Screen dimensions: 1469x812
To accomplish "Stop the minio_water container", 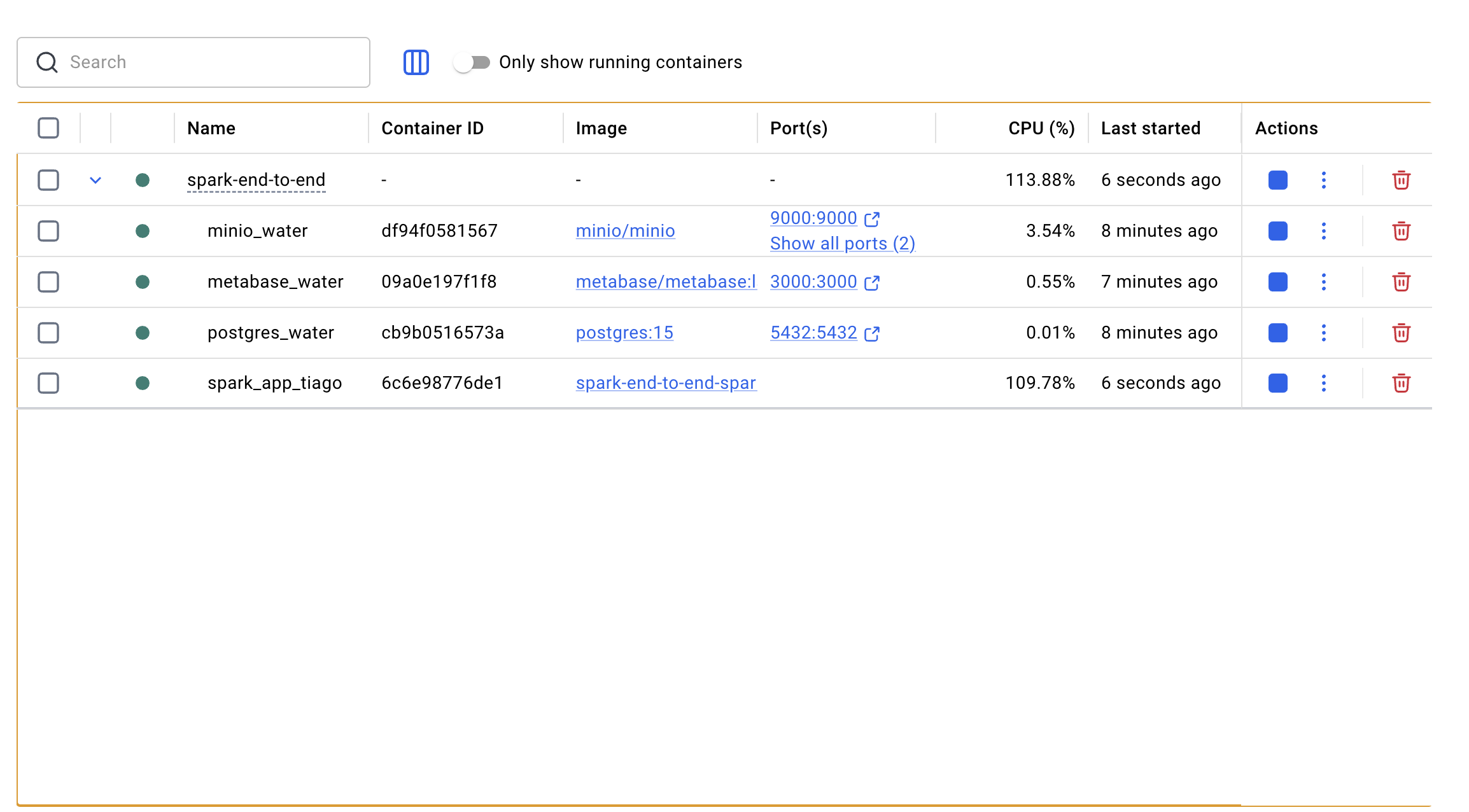I will (1277, 231).
